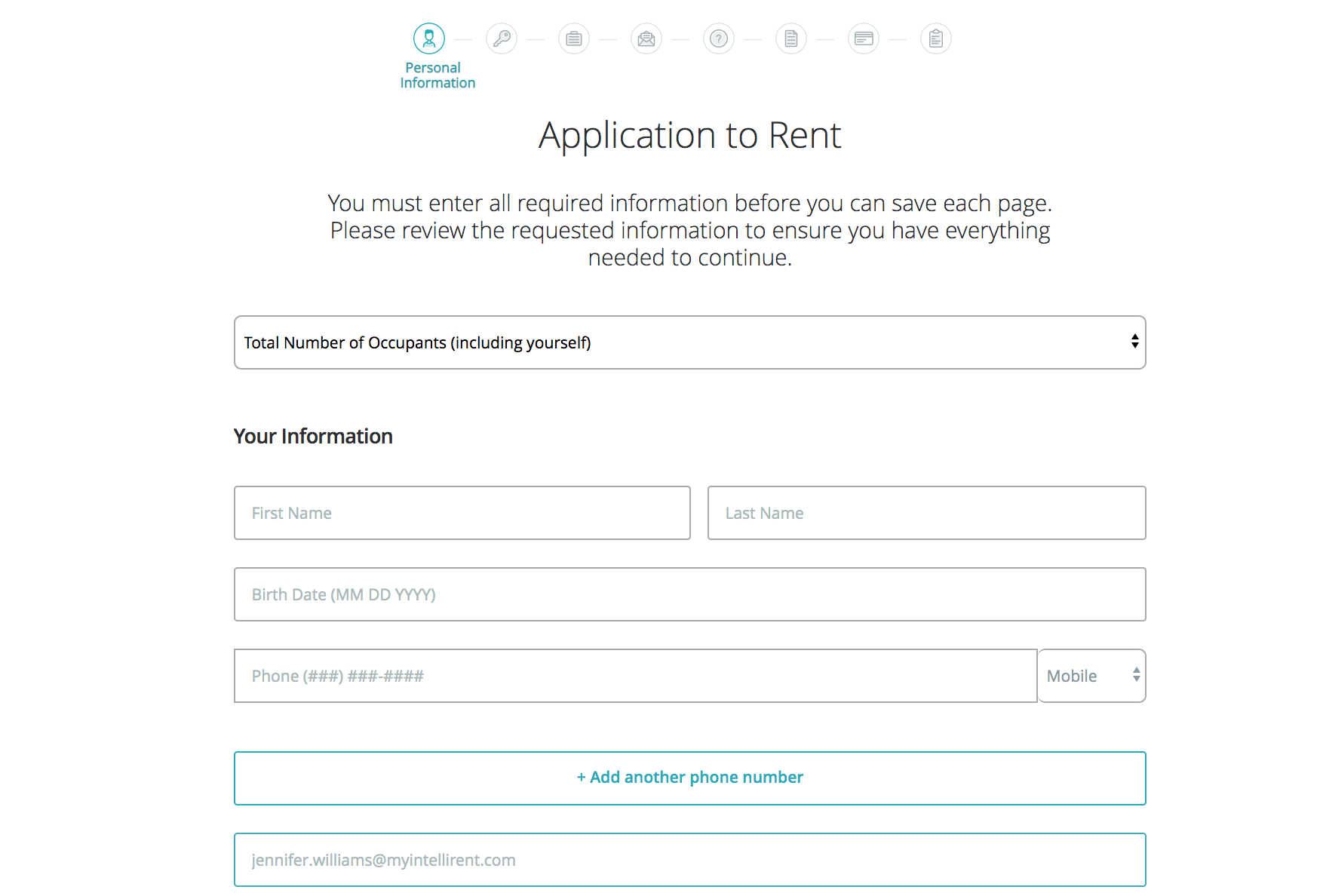This screenshot has width=1323, height=896.
Task: Click the First Name field
Action: pos(462,513)
